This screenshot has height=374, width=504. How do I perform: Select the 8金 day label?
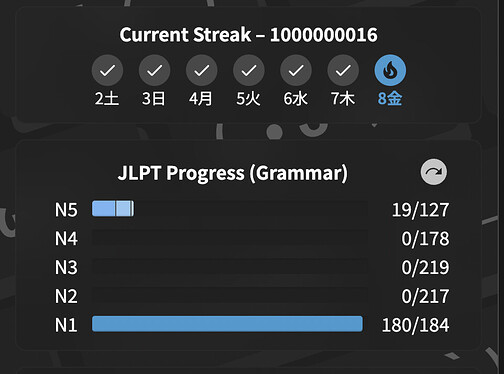(390, 99)
